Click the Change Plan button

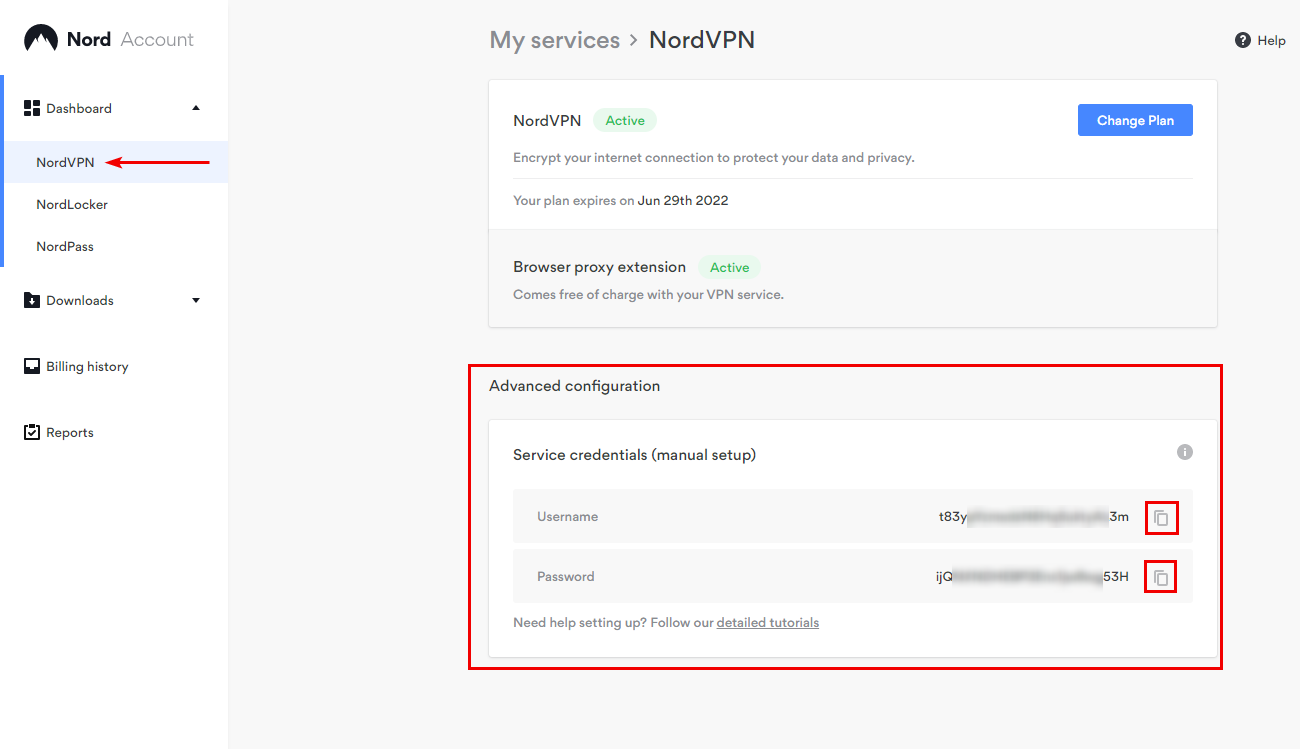pyautogui.click(x=1135, y=119)
